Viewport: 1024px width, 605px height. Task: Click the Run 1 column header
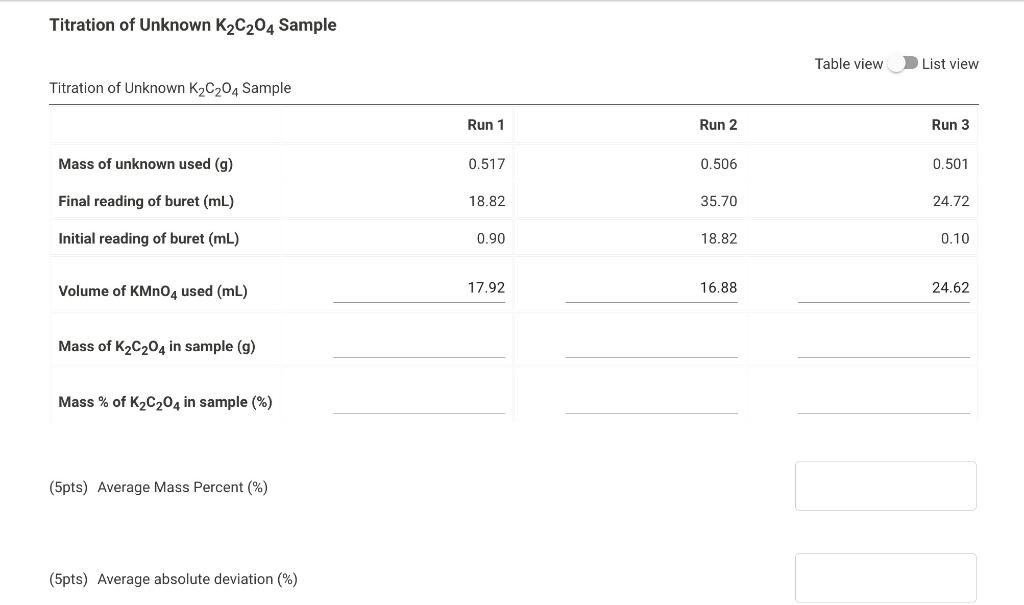pyautogui.click(x=486, y=124)
